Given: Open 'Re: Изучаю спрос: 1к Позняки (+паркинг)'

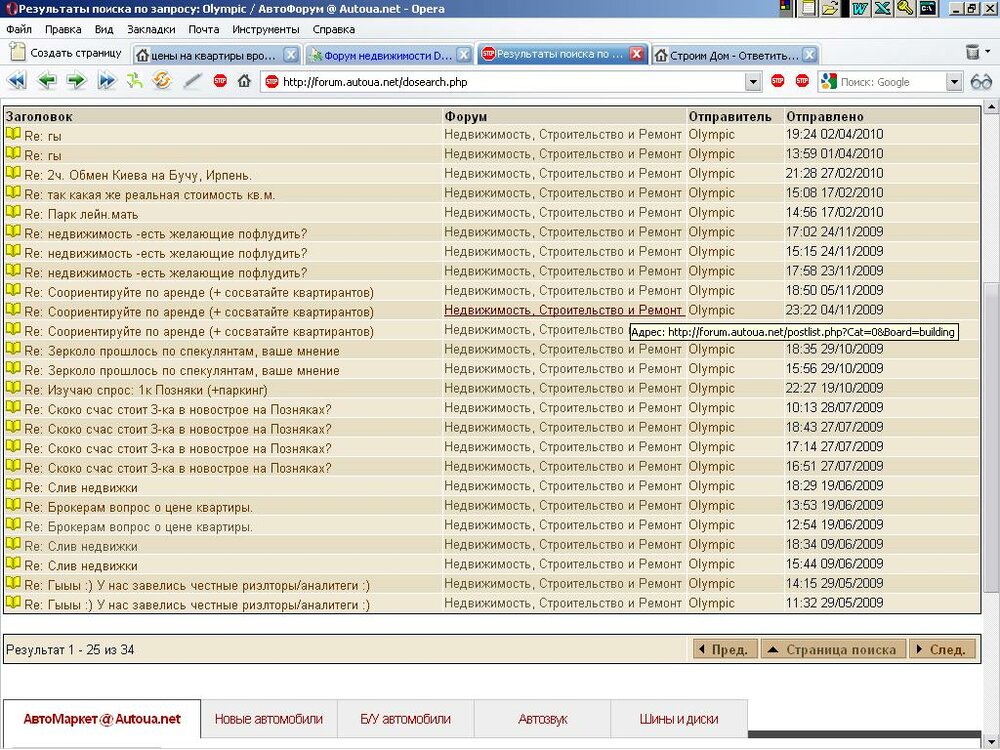Looking at the screenshot, I should (146, 390).
